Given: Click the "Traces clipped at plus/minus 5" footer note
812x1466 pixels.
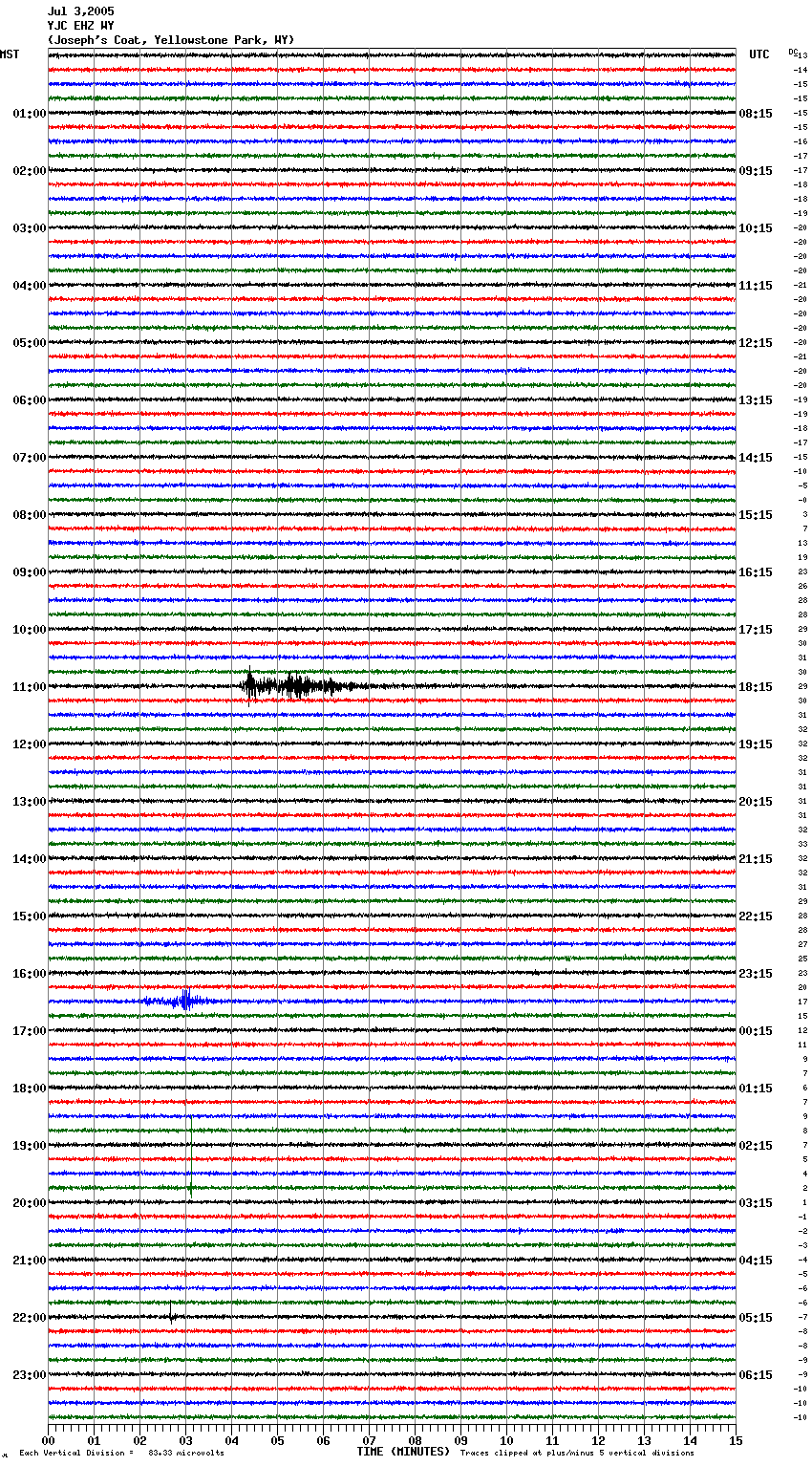Looking at the screenshot, I should [577, 1453].
